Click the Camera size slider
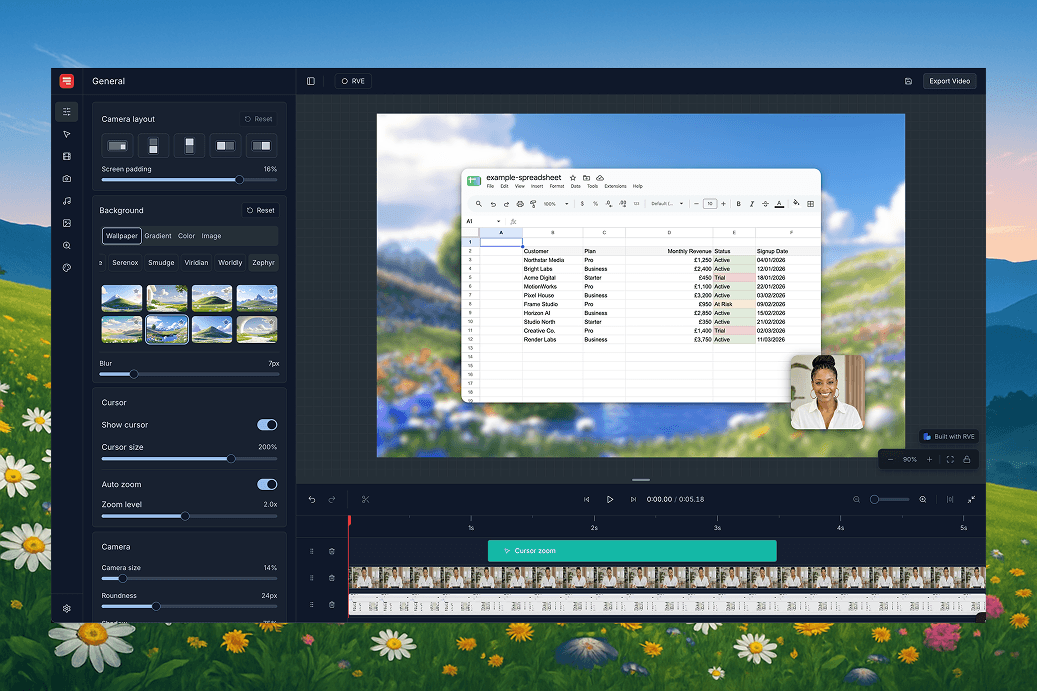This screenshot has height=691, width=1037. click(x=189, y=579)
